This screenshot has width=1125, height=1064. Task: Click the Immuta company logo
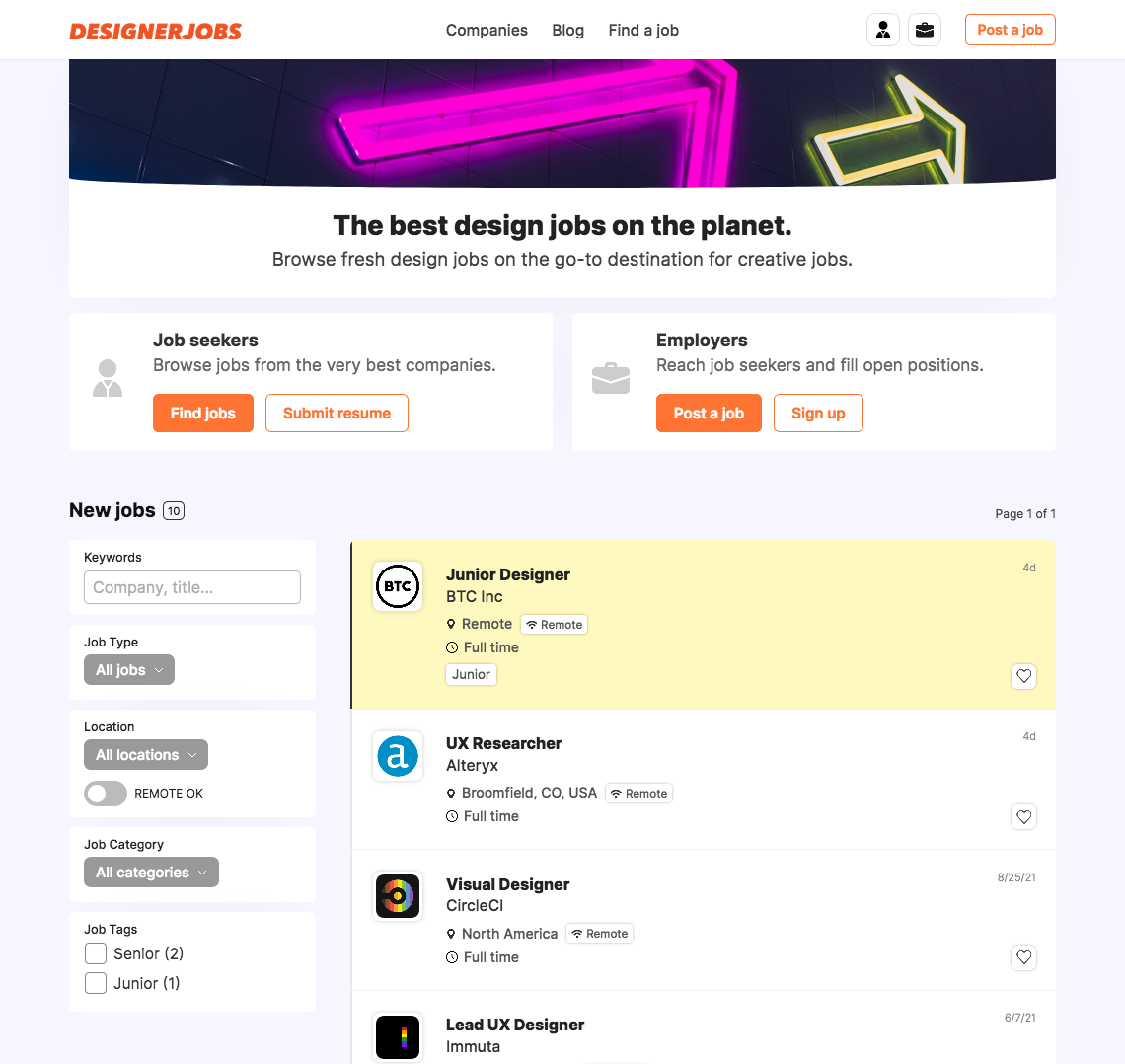[x=398, y=1036]
